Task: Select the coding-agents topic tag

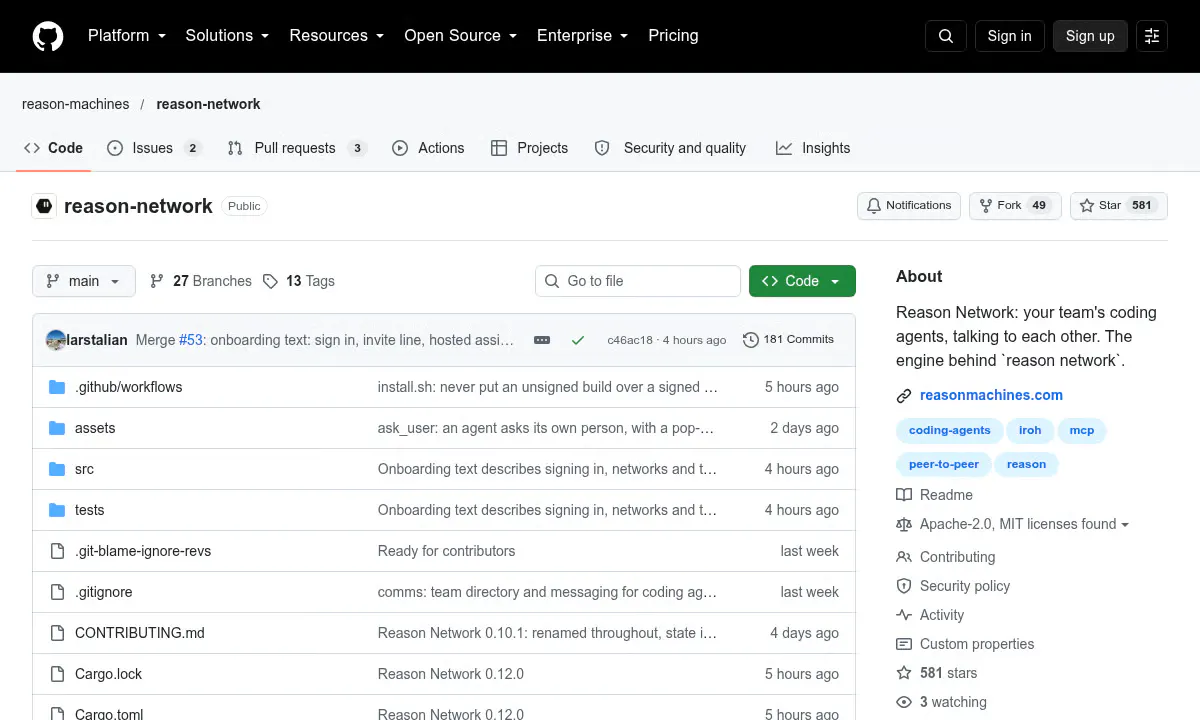Action: (950, 431)
